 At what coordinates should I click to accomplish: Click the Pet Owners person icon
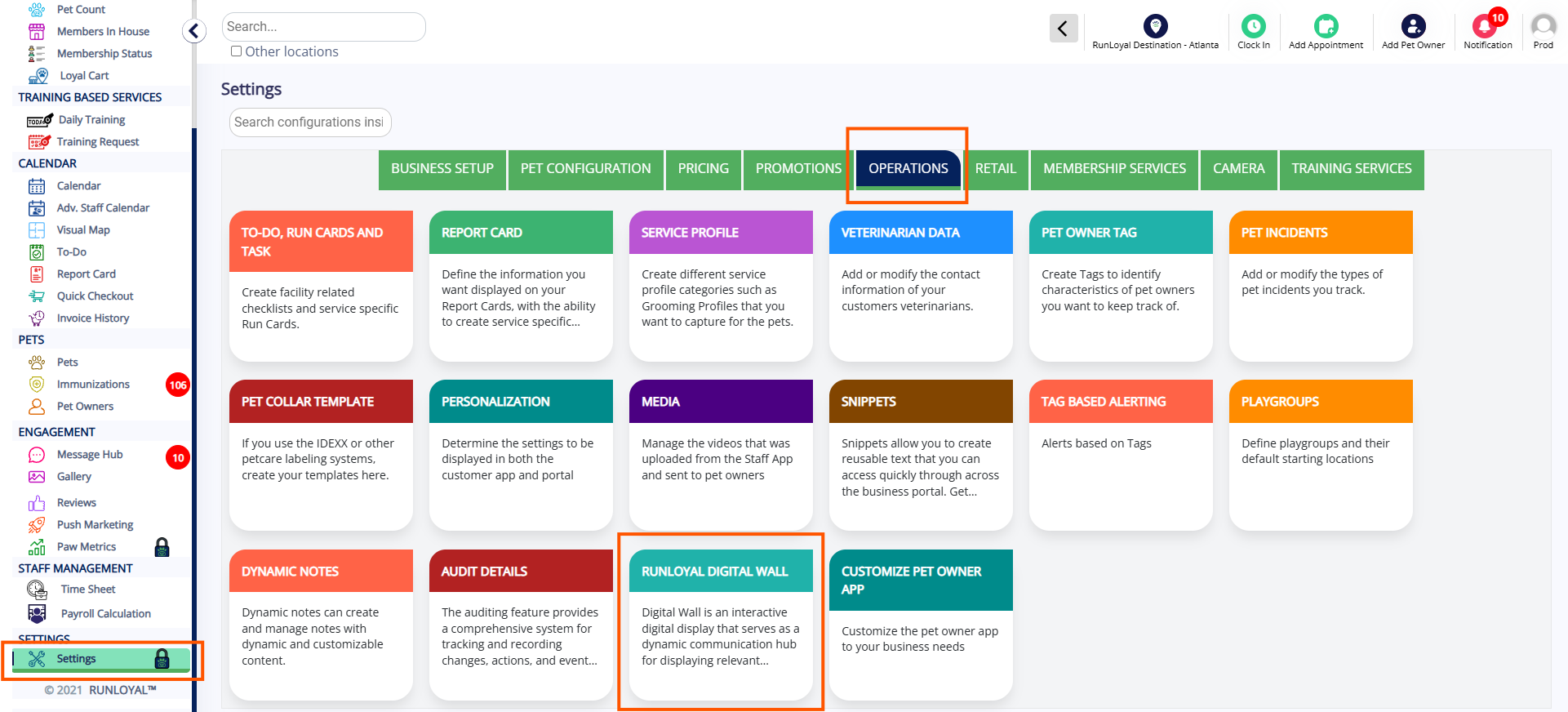(37, 407)
